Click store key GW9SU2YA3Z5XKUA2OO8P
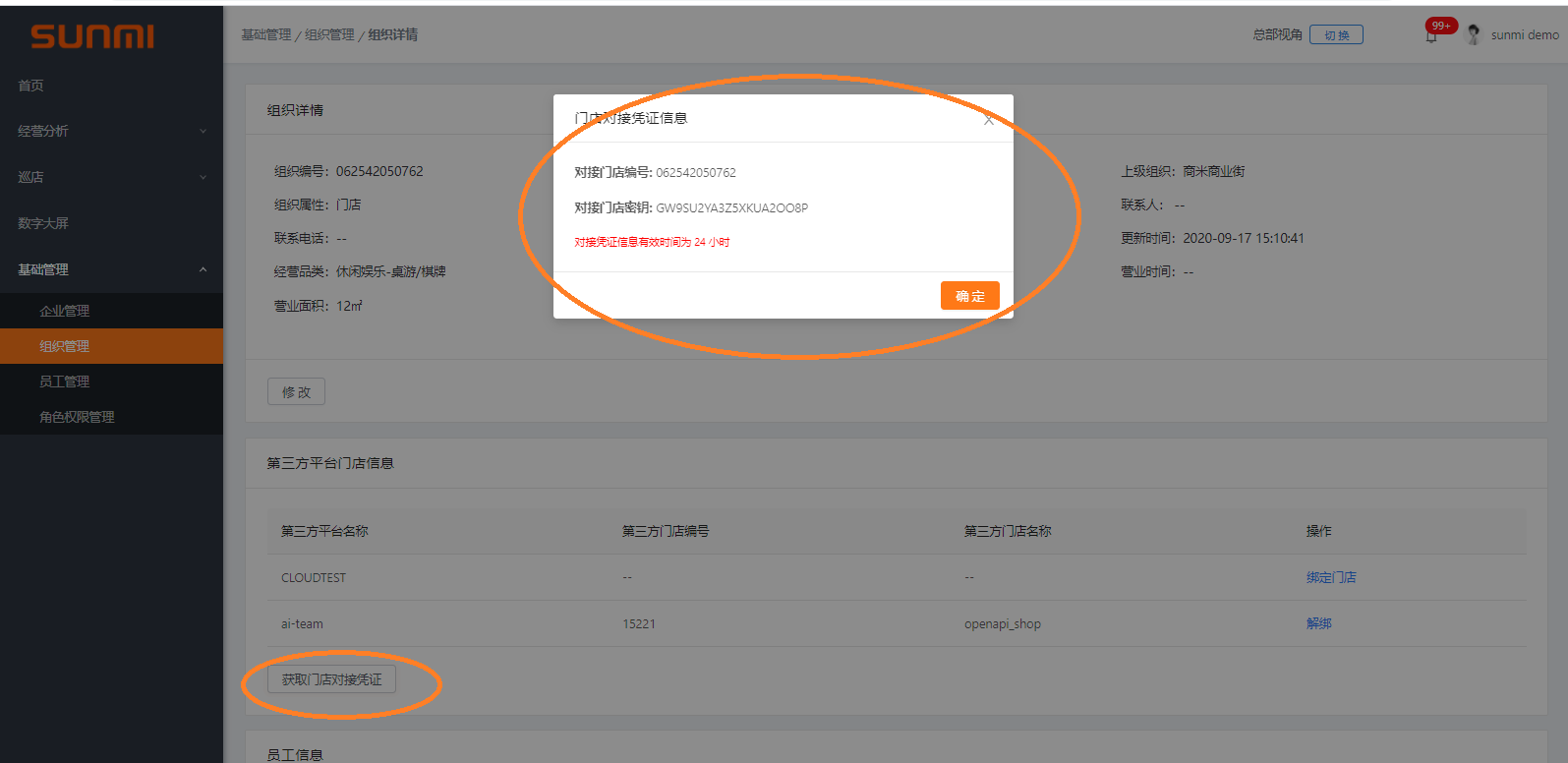This screenshot has height=763, width=1568. coord(732,207)
